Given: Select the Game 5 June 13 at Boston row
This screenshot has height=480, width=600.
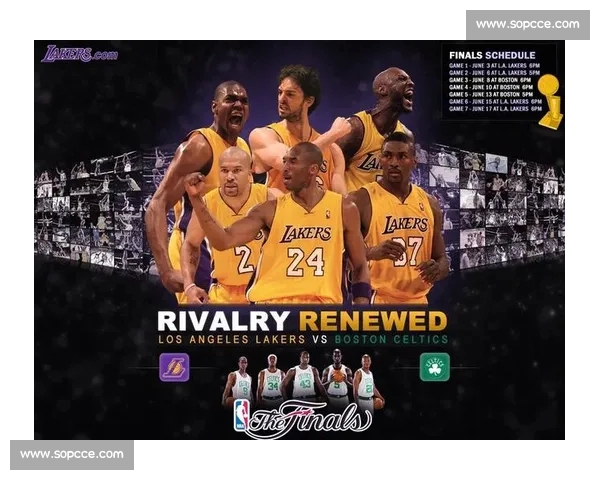Looking at the screenshot, I should pos(491,94).
